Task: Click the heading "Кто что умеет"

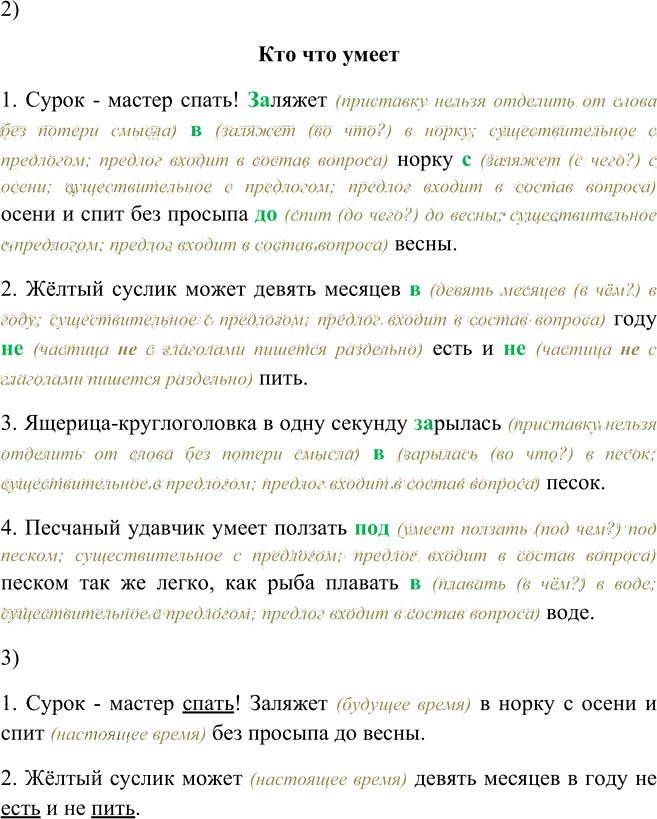Action: 328,54
